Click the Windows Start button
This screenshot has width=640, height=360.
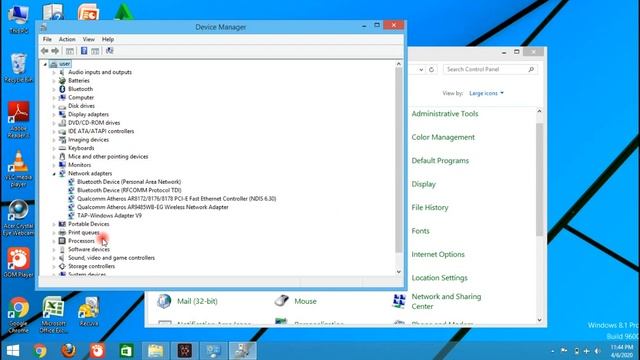[13, 351]
